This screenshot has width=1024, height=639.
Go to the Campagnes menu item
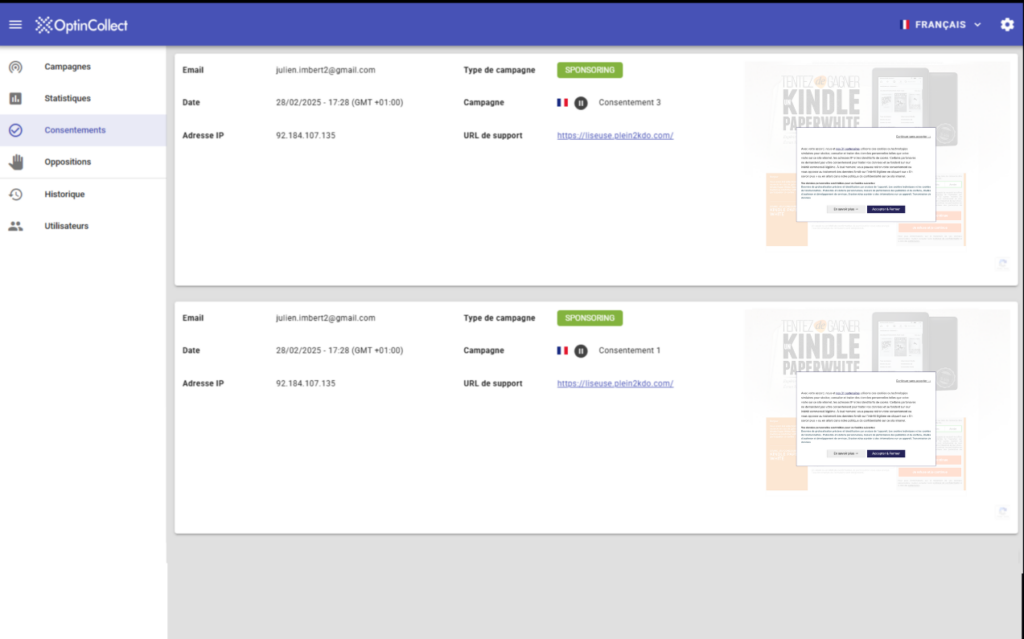[68, 67]
